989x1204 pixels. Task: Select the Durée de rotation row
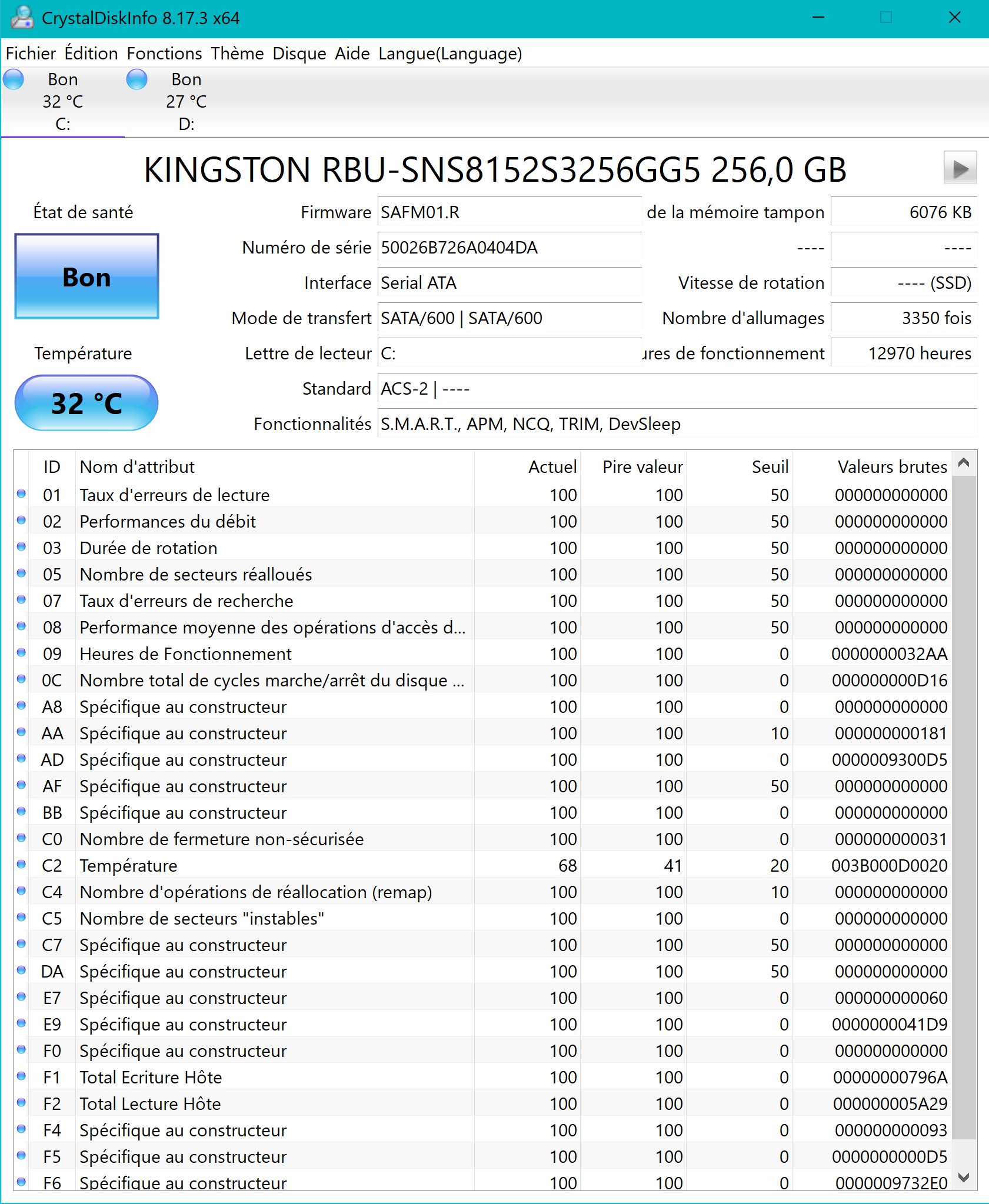coord(482,548)
